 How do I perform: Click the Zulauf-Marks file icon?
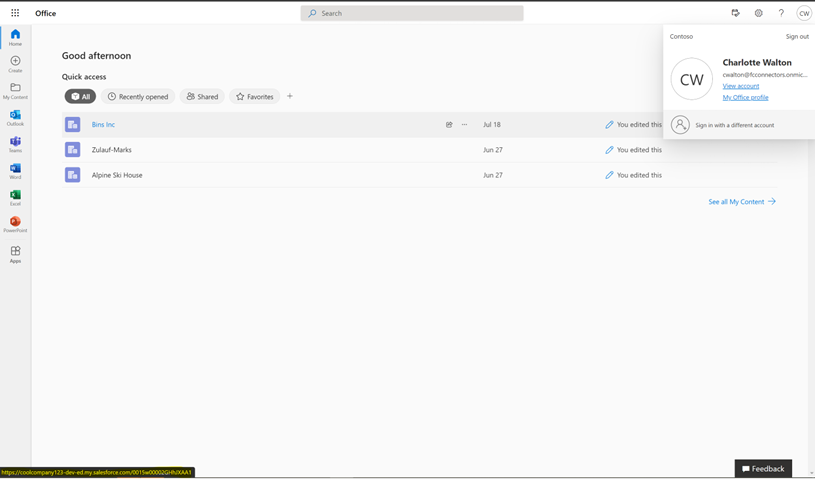(x=72, y=150)
